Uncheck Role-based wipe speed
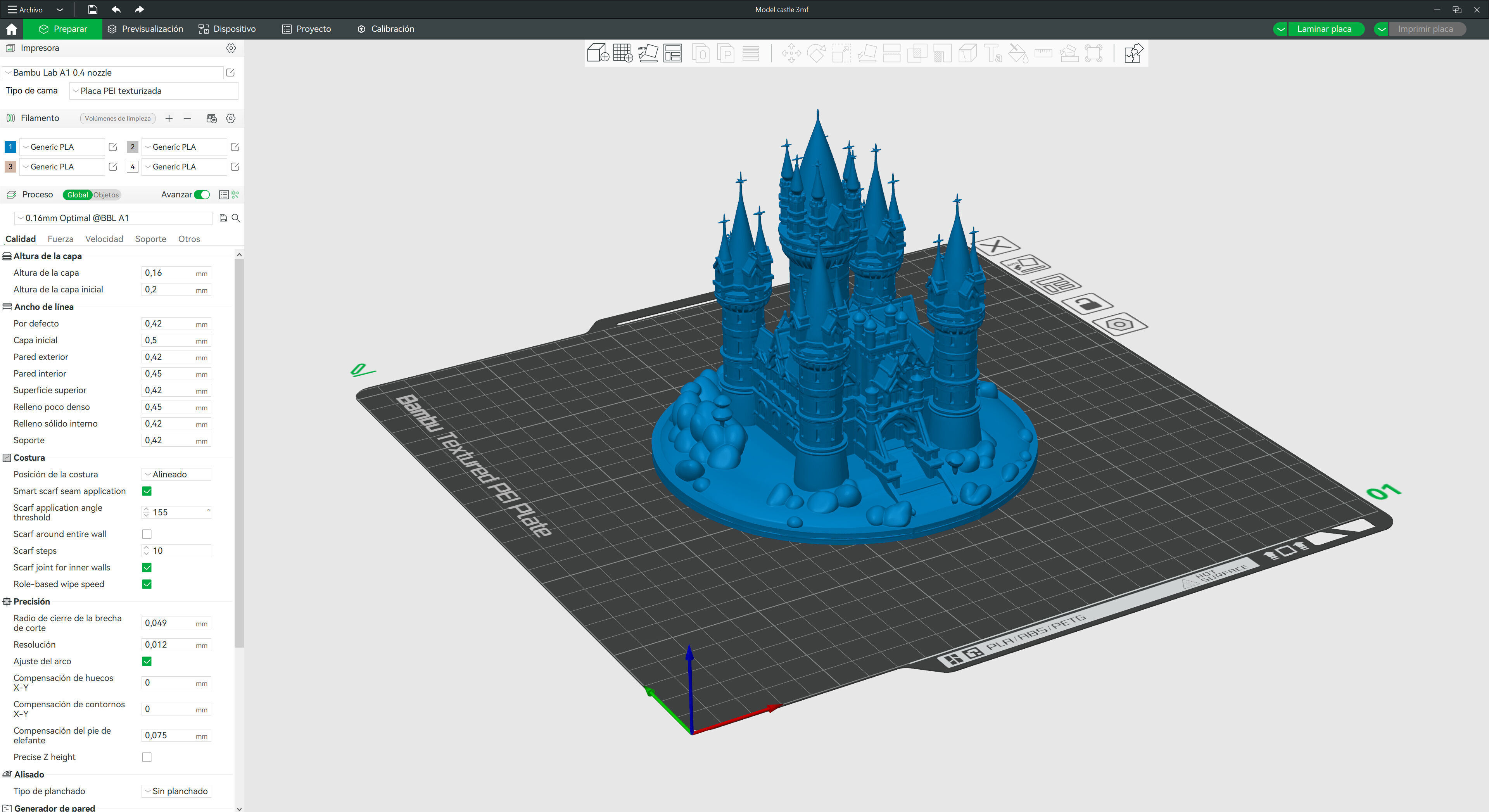The height and width of the screenshot is (812, 1489). (x=147, y=584)
